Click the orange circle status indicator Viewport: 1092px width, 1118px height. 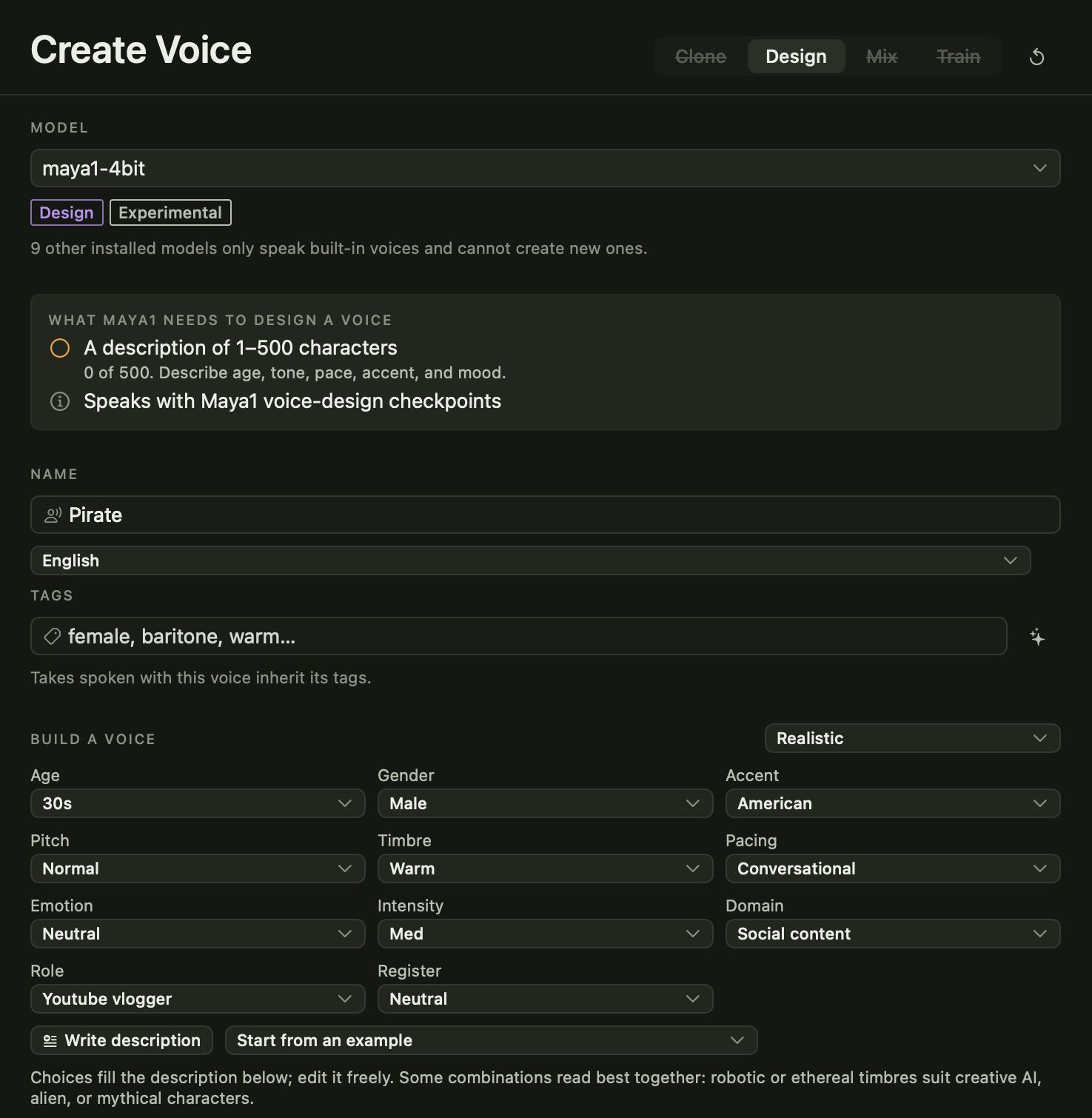tap(60, 348)
